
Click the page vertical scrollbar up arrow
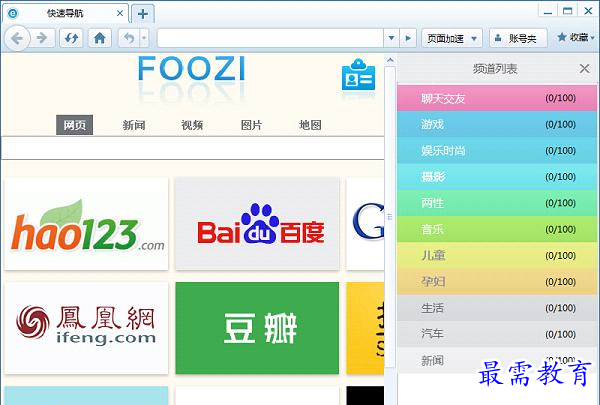390,60
